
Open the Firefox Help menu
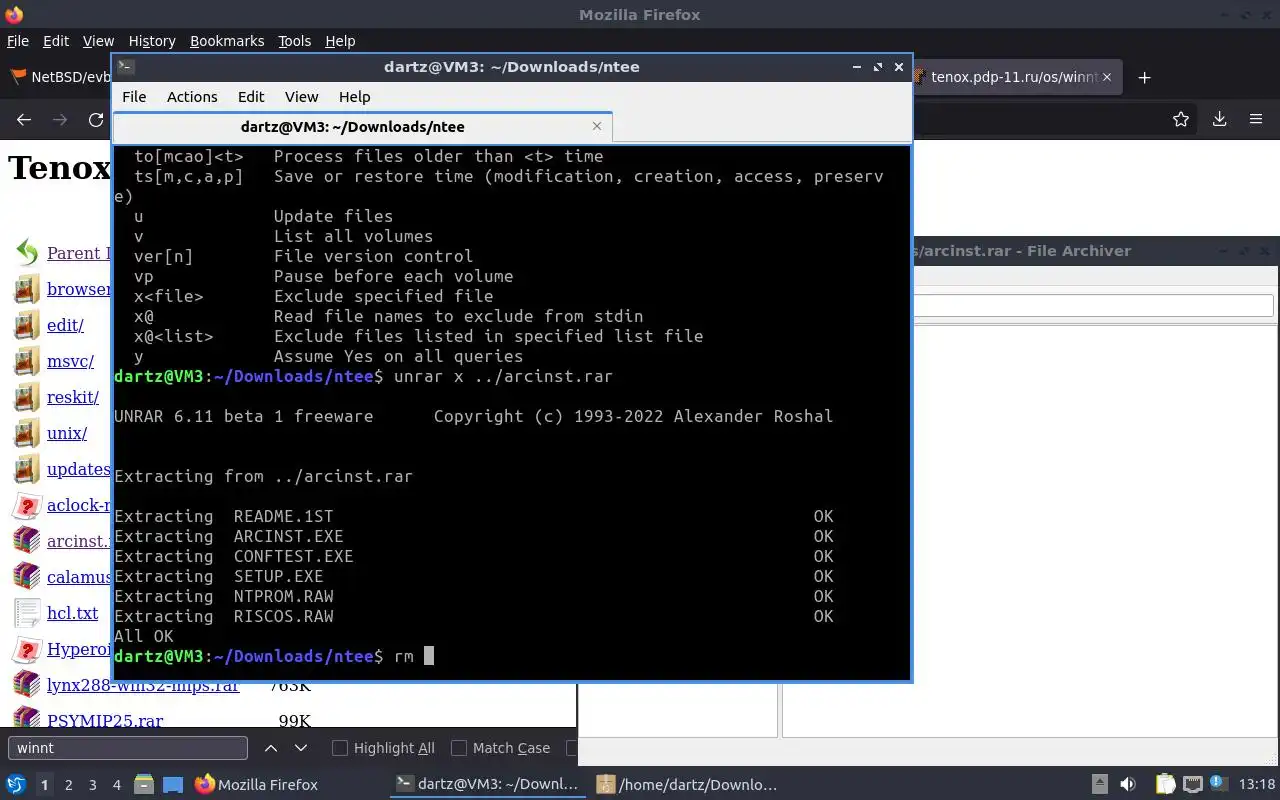coord(340,41)
